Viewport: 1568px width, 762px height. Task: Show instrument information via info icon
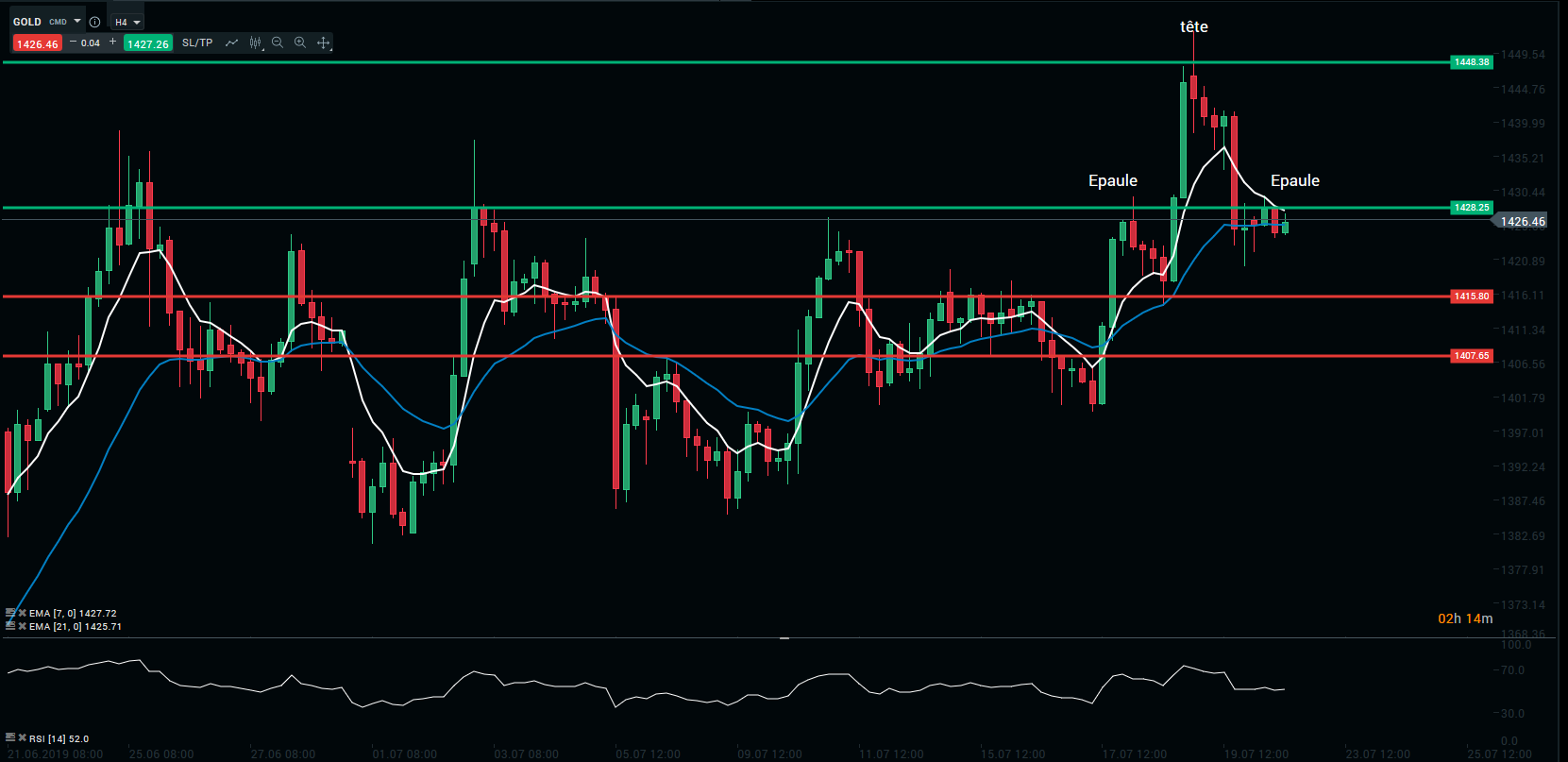[x=94, y=22]
